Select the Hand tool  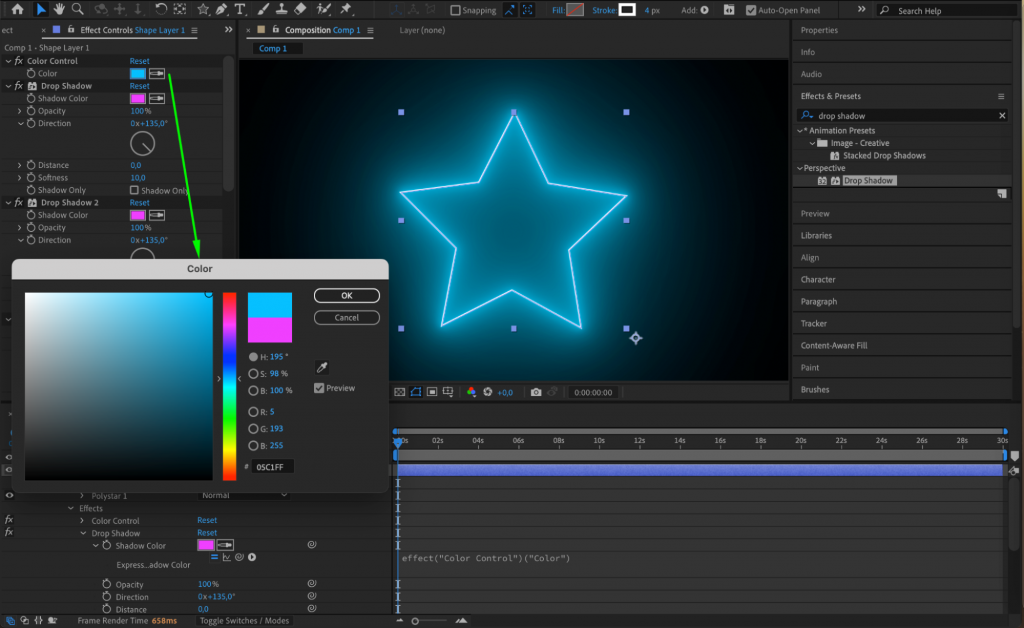click(58, 10)
